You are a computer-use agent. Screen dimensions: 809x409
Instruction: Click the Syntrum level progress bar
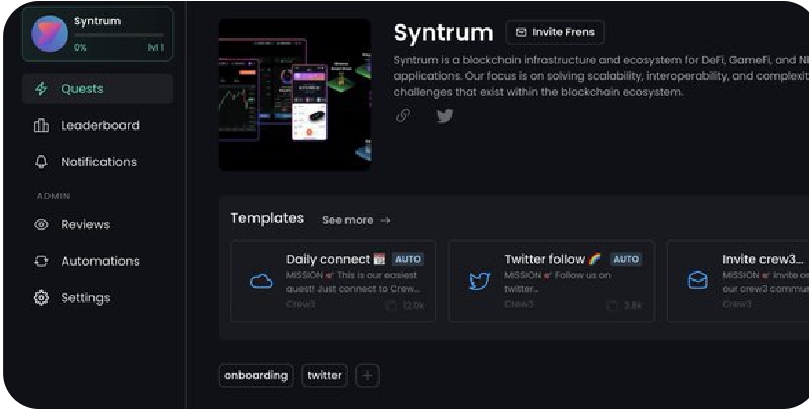[x=119, y=35]
